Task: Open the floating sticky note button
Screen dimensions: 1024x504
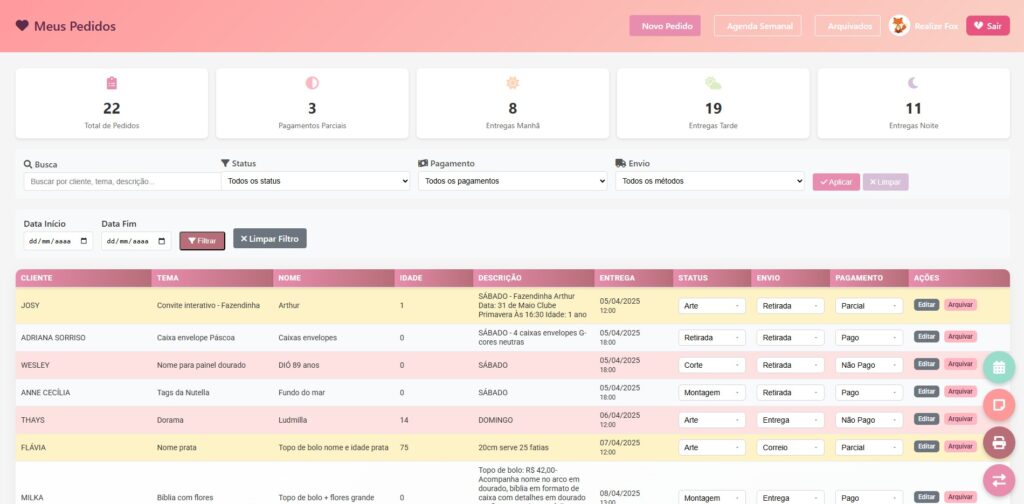Action: [x=999, y=405]
